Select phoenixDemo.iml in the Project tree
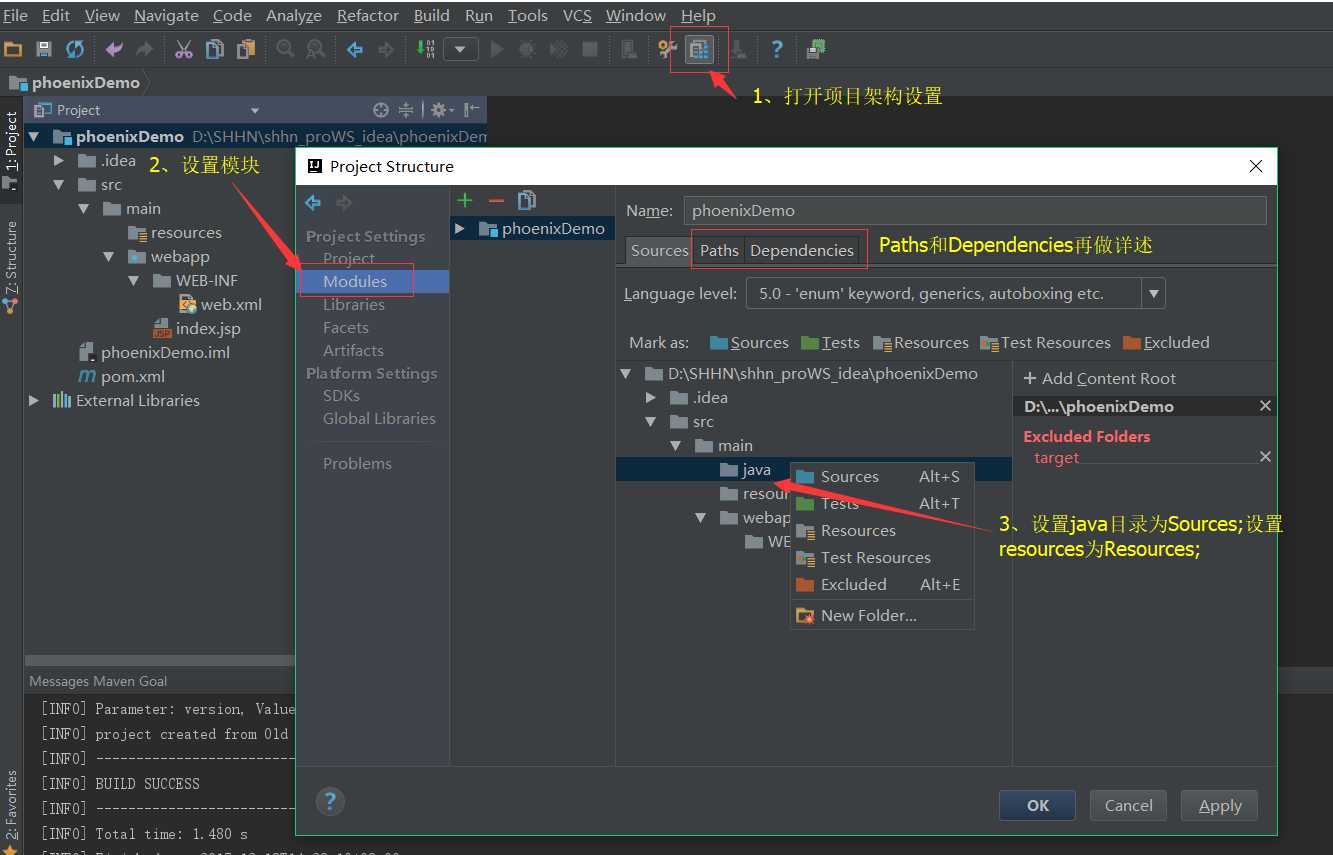This screenshot has height=855, width=1333. (154, 353)
